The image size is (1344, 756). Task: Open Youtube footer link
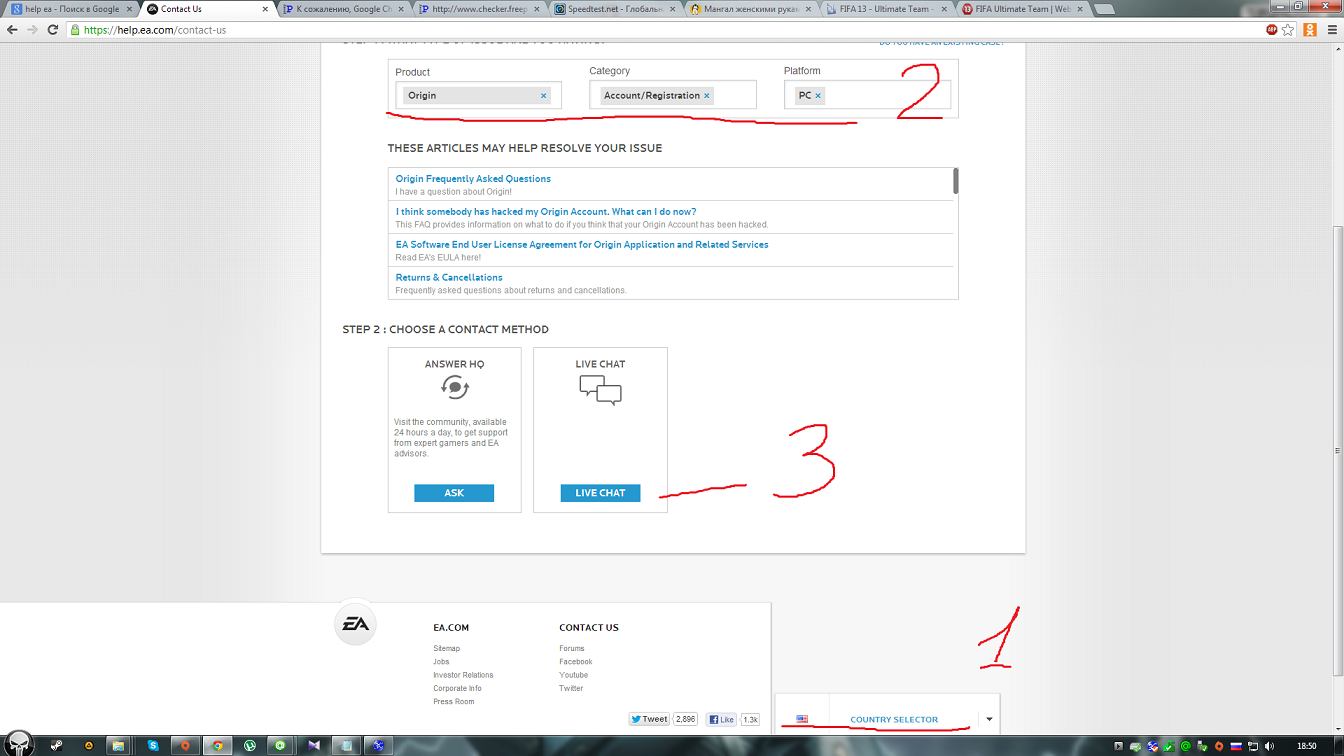(574, 675)
